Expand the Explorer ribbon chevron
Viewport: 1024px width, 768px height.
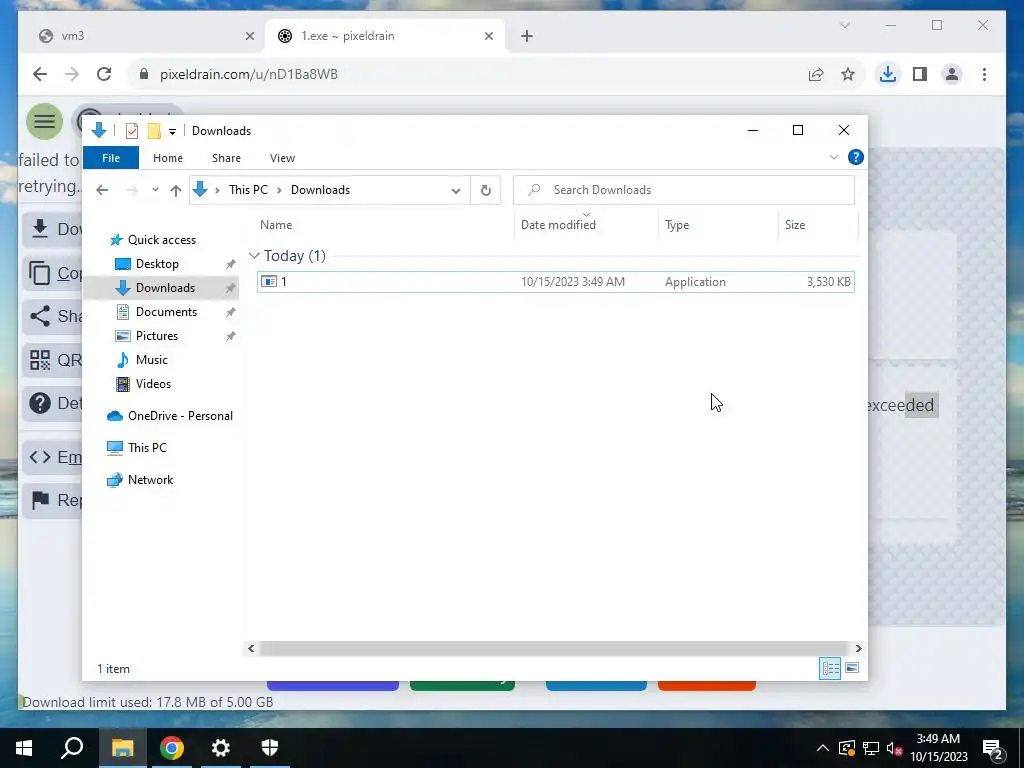834,157
